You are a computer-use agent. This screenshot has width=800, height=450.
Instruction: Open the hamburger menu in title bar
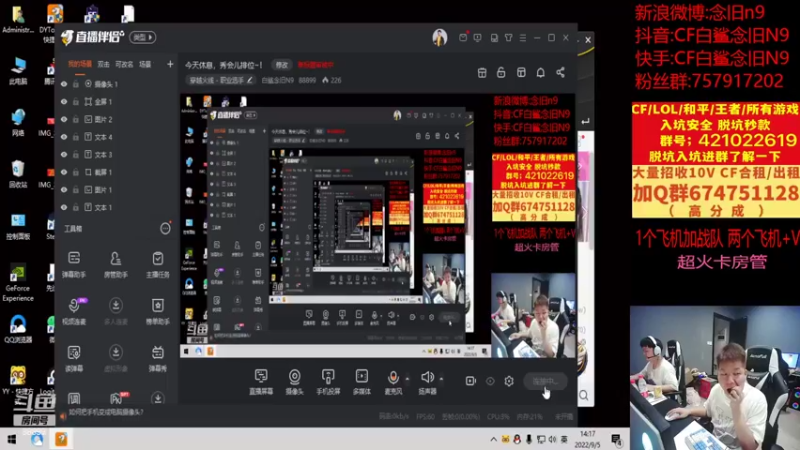523,38
